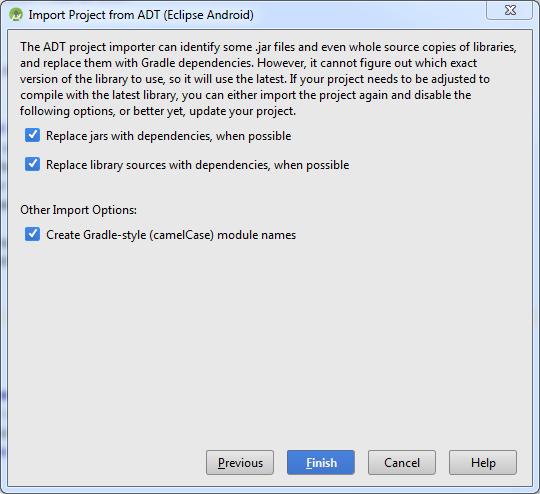Click the blank title bar area near close button
Viewport: 540px width, 494px height.
tap(368, 14)
